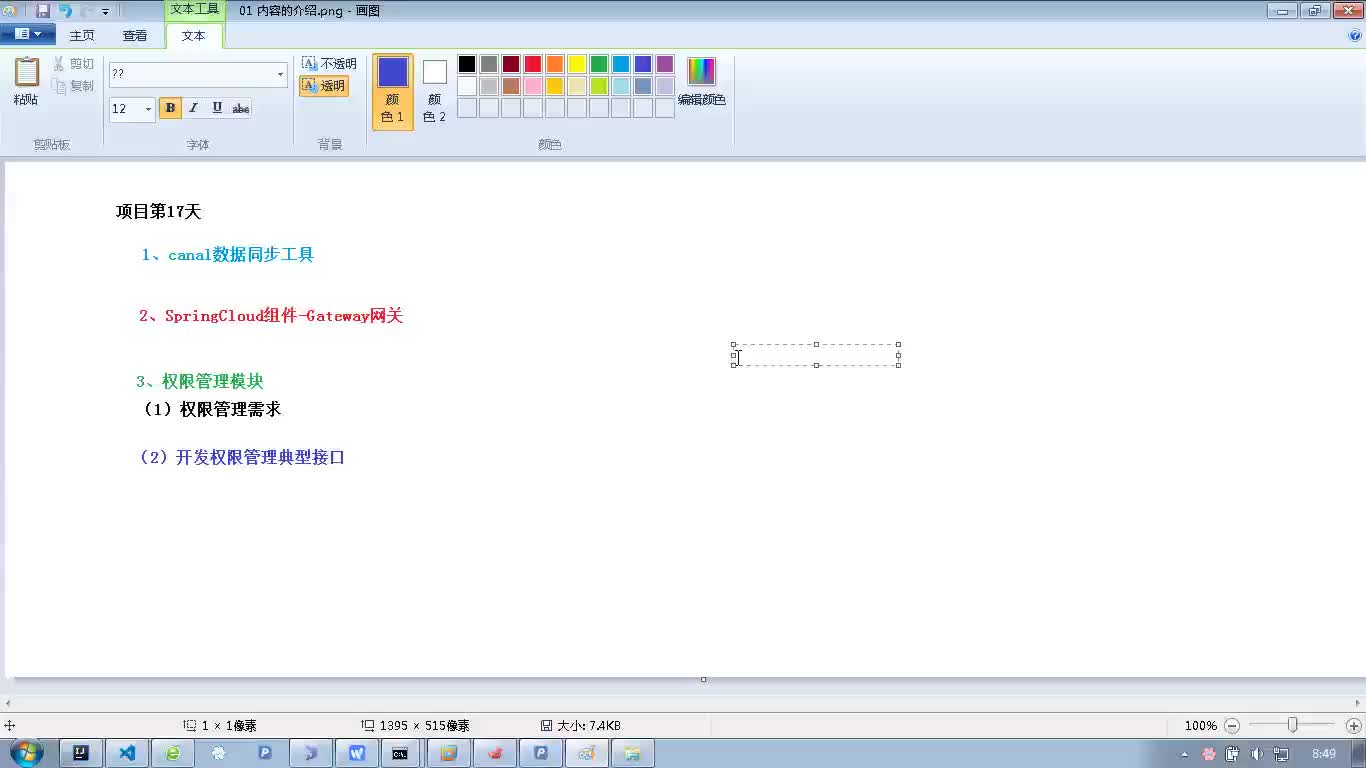The height and width of the screenshot is (768, 1366).
Task: Open the Word (W) taskbar icon
Action: click(x=357, y=753)
